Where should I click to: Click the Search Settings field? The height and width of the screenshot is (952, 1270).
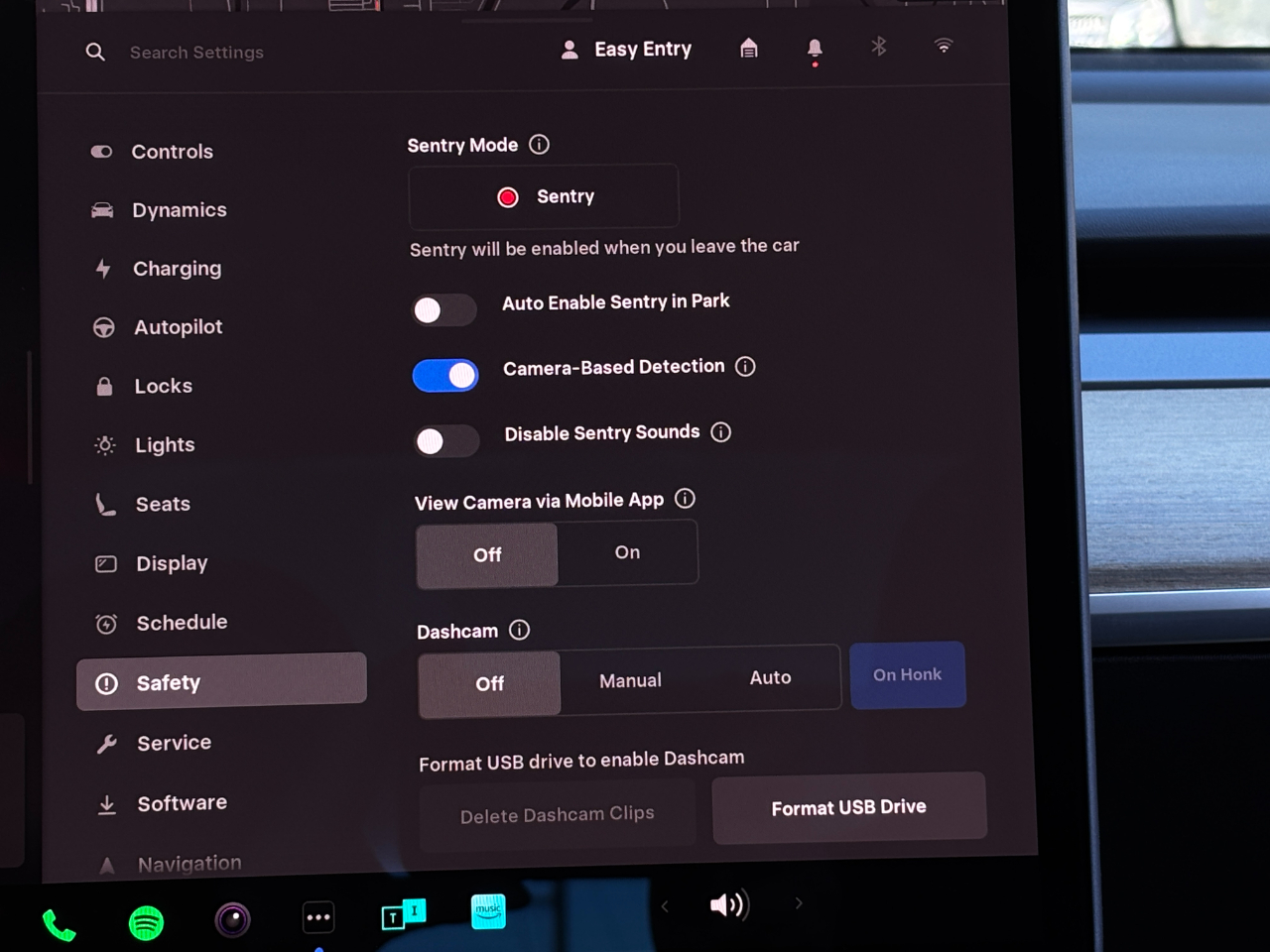(x=196, y=53)
